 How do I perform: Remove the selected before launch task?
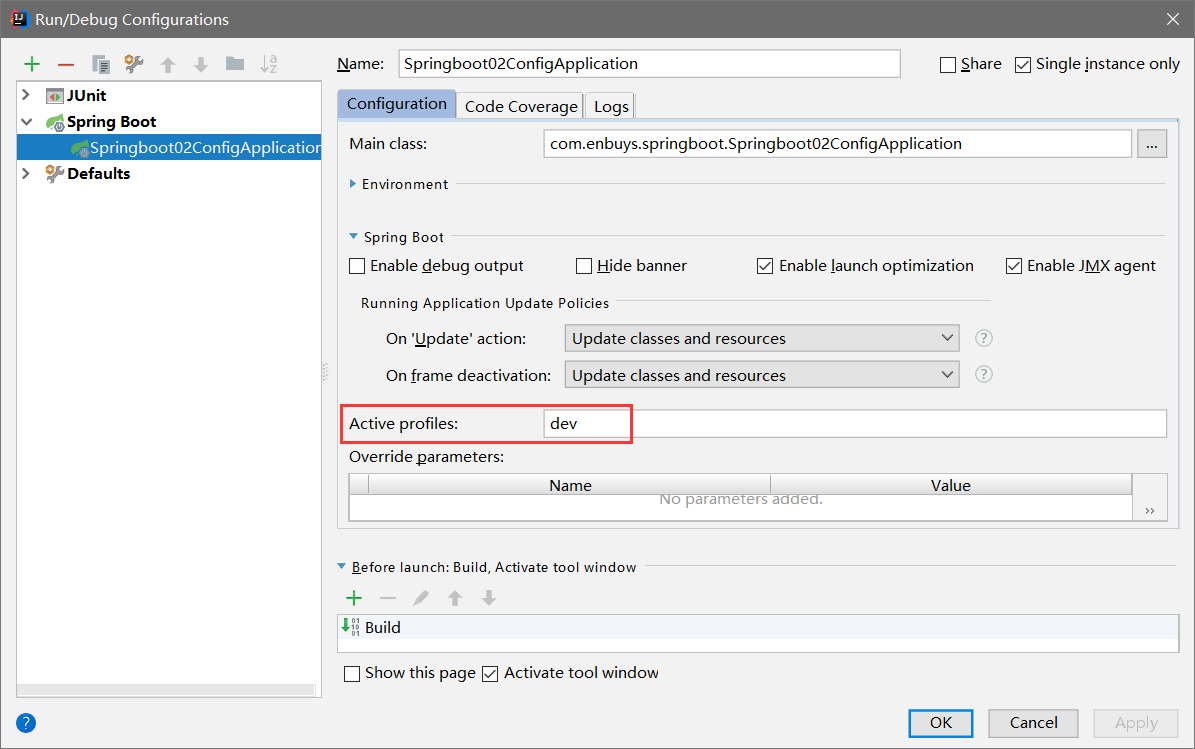(x=388, y=598)
